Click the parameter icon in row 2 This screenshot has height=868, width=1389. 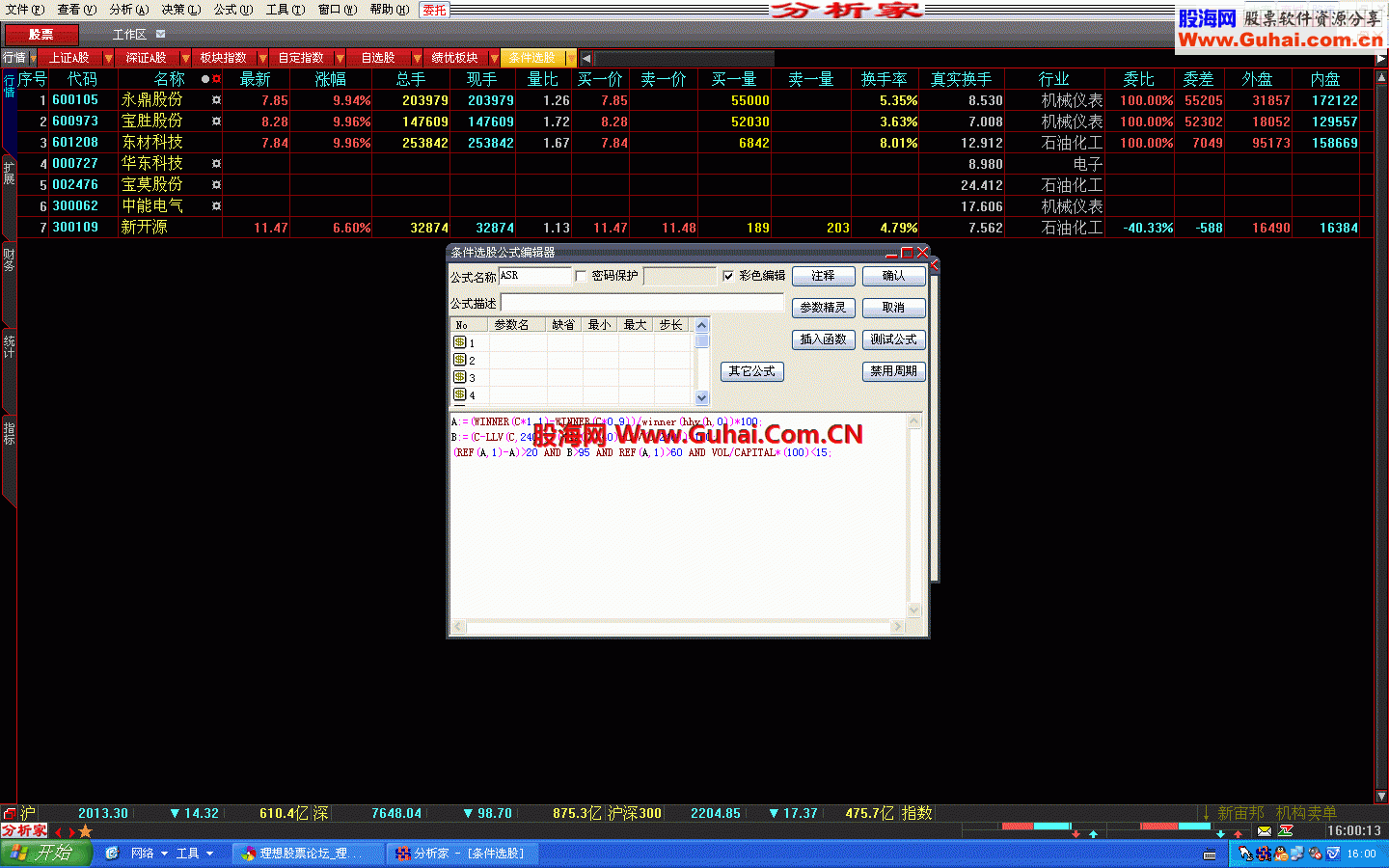pos(460,360)
